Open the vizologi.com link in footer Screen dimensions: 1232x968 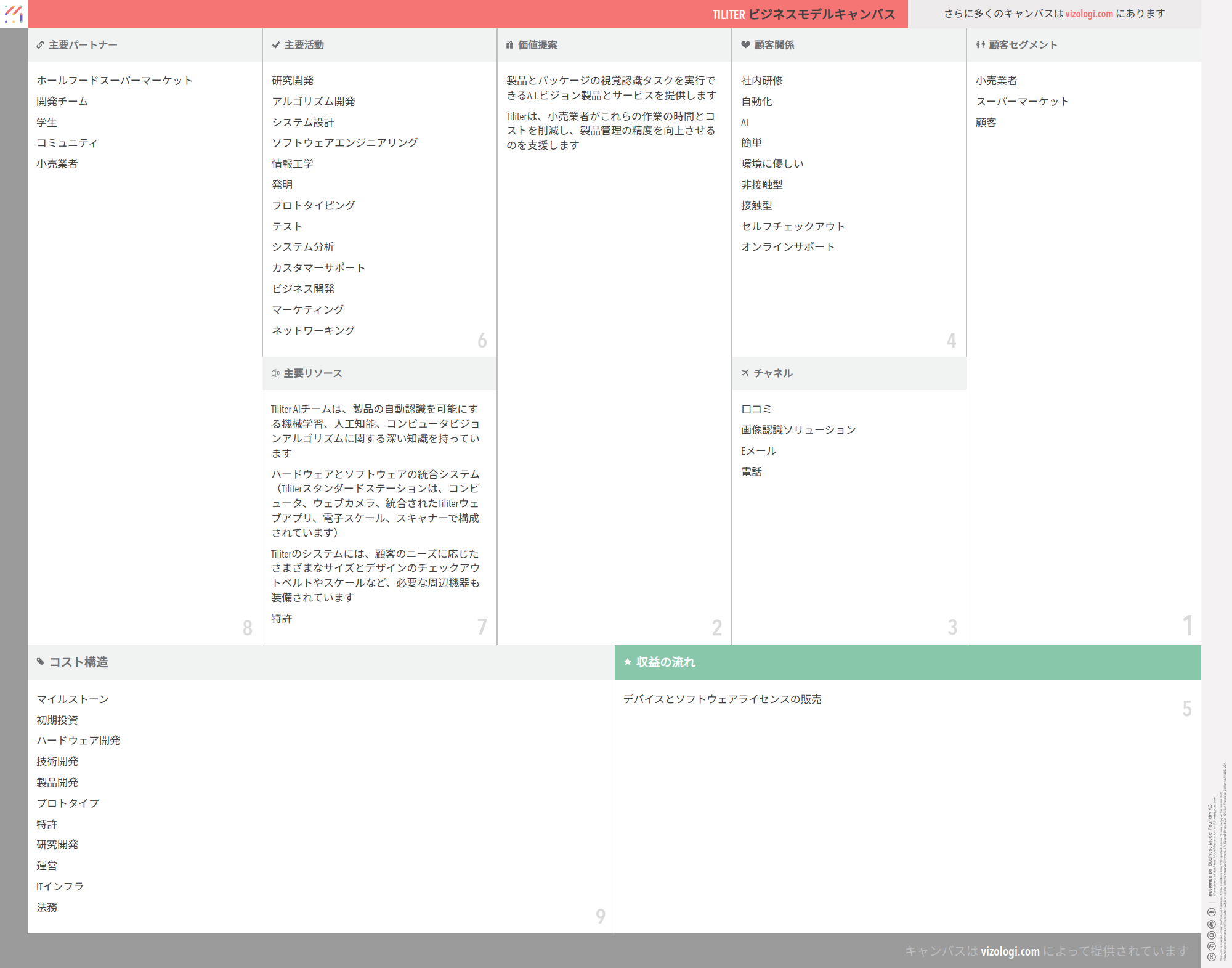coord(1010,951)
